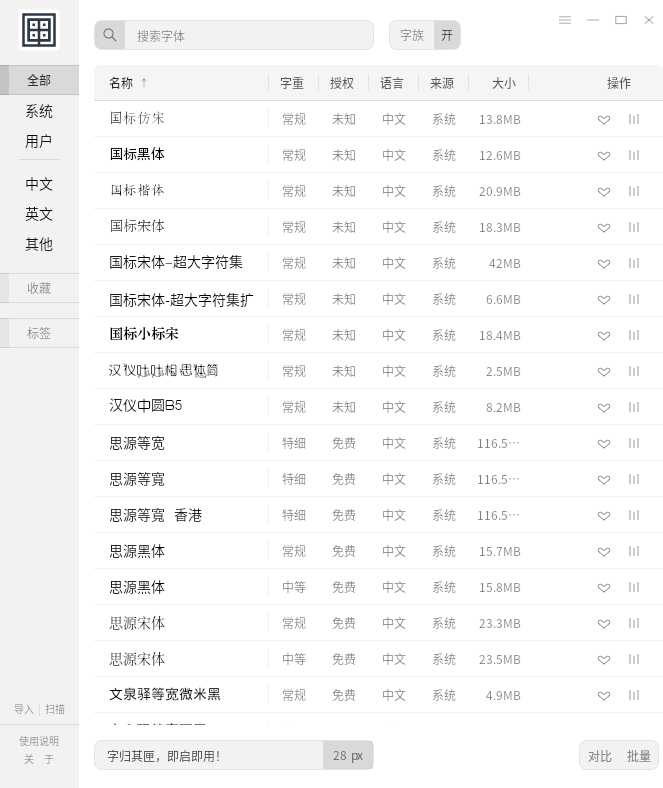Click compare icon on 2.5MB 汉仪 row

pos(634,371)
